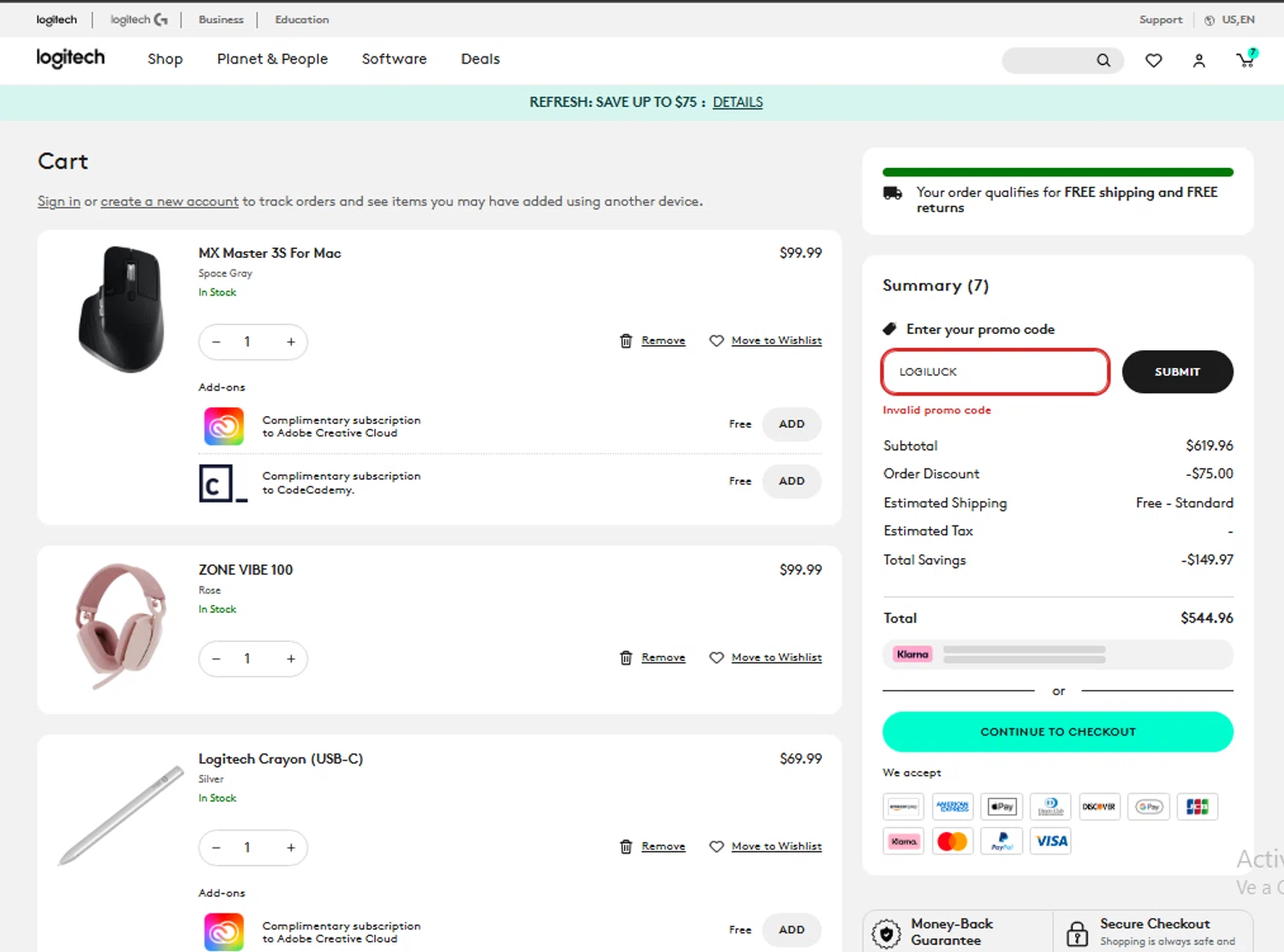Click the JCB payment icon
The height and width of the screenshot is (952, 1284).
1197,806
